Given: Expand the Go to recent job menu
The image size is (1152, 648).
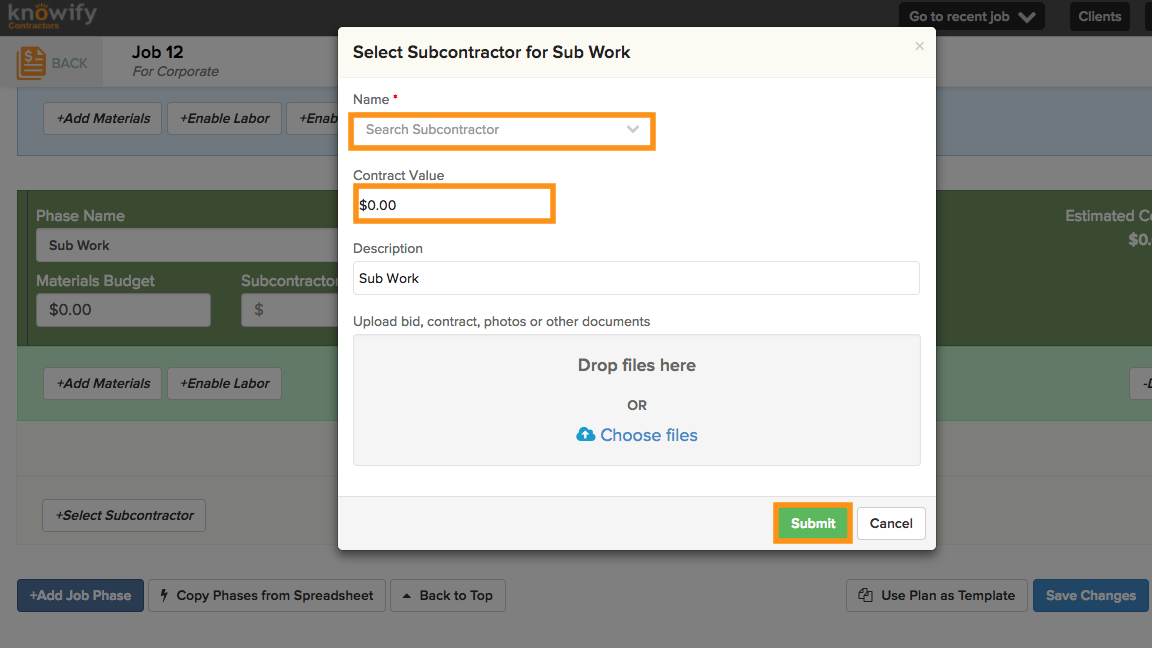Looking at the screenshot, I should pos(971,17).
